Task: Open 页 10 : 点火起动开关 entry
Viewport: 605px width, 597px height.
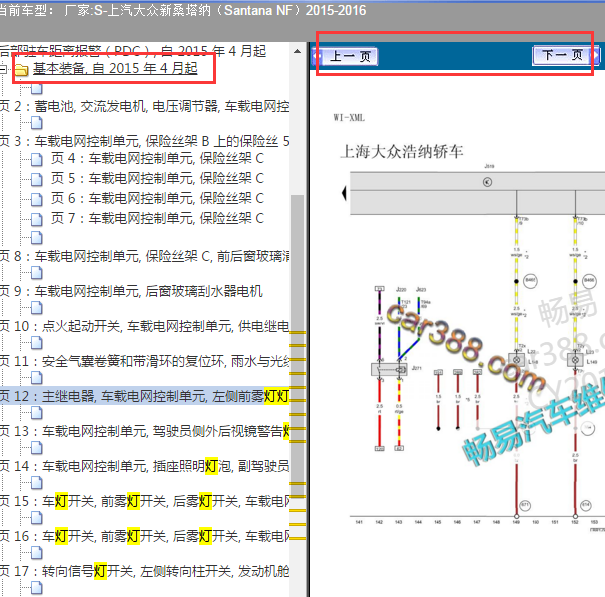Action: [x=144, y=326]
